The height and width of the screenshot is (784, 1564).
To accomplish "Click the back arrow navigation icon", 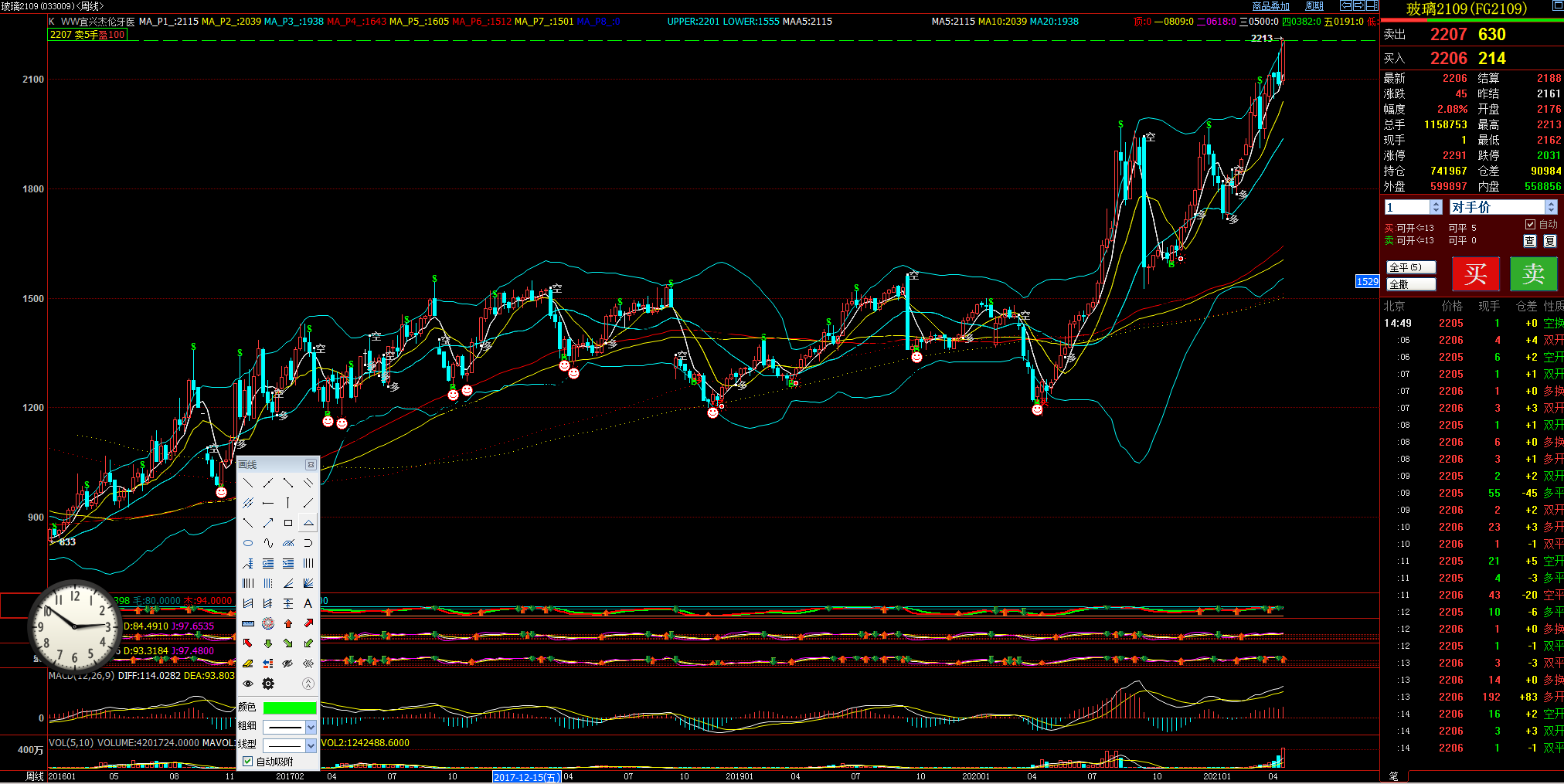I will (x=1346, y=5).
